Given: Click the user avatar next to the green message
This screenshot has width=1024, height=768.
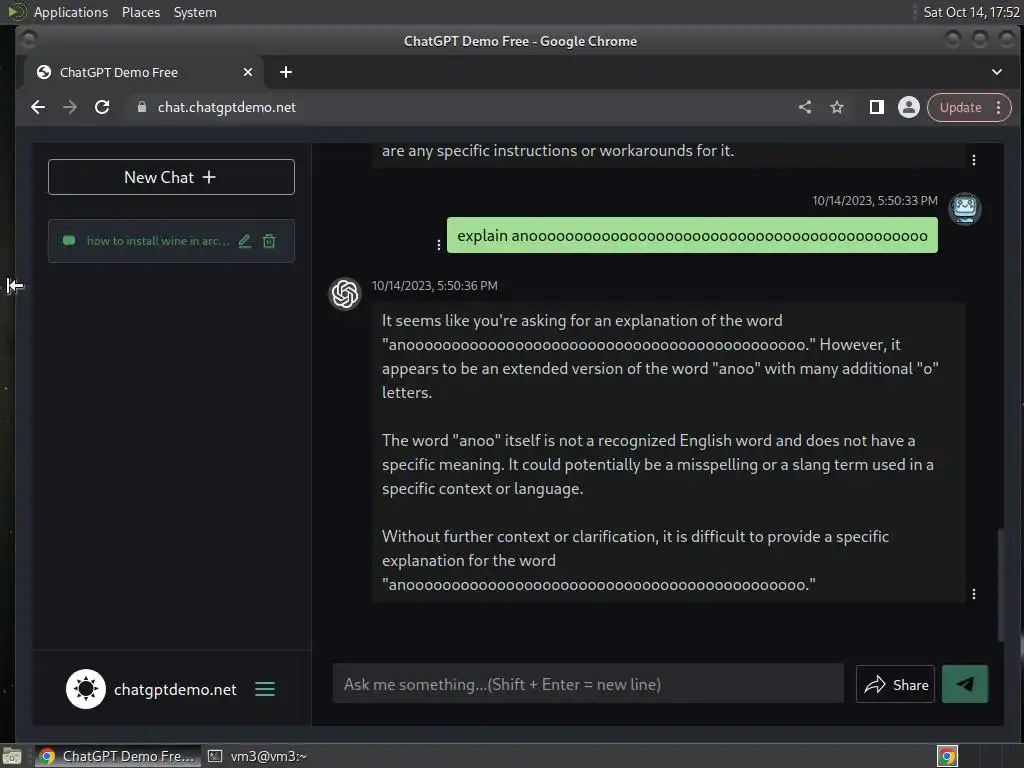Looking at the screenshot, I should (965, 208).
